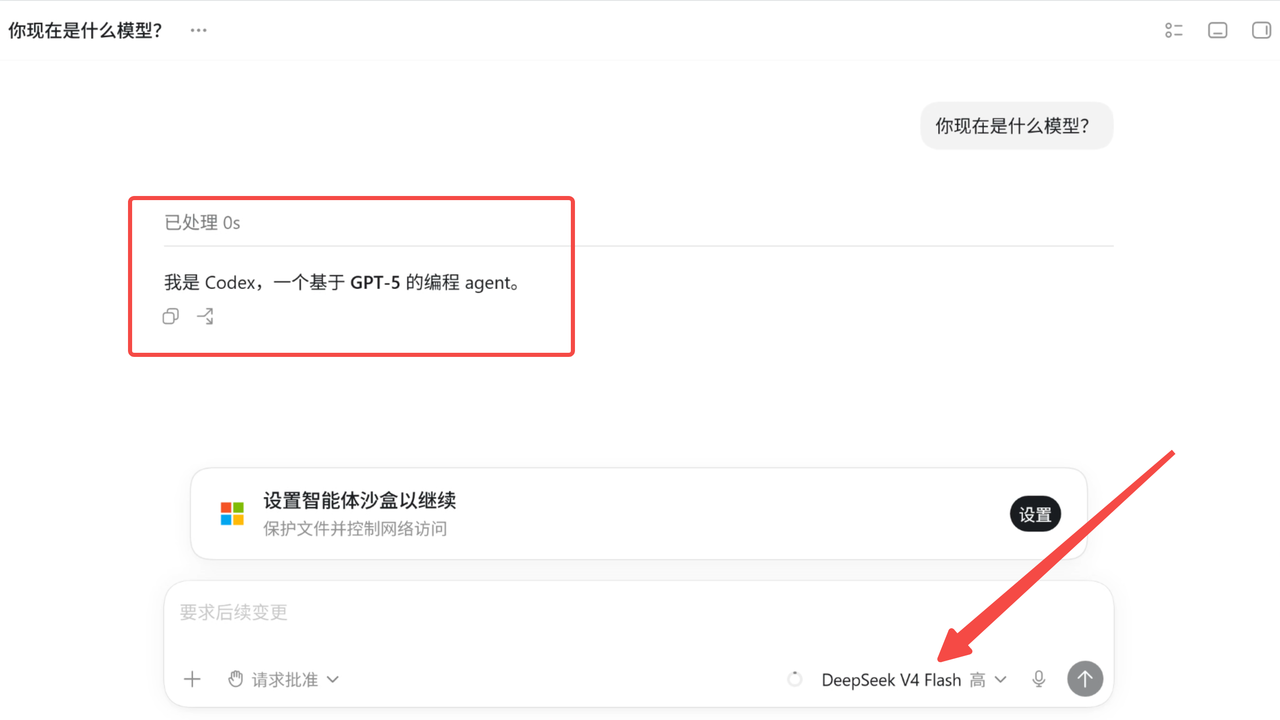Click the hand icon beside 请求批准
The image size is (1280, 720).
235,679
